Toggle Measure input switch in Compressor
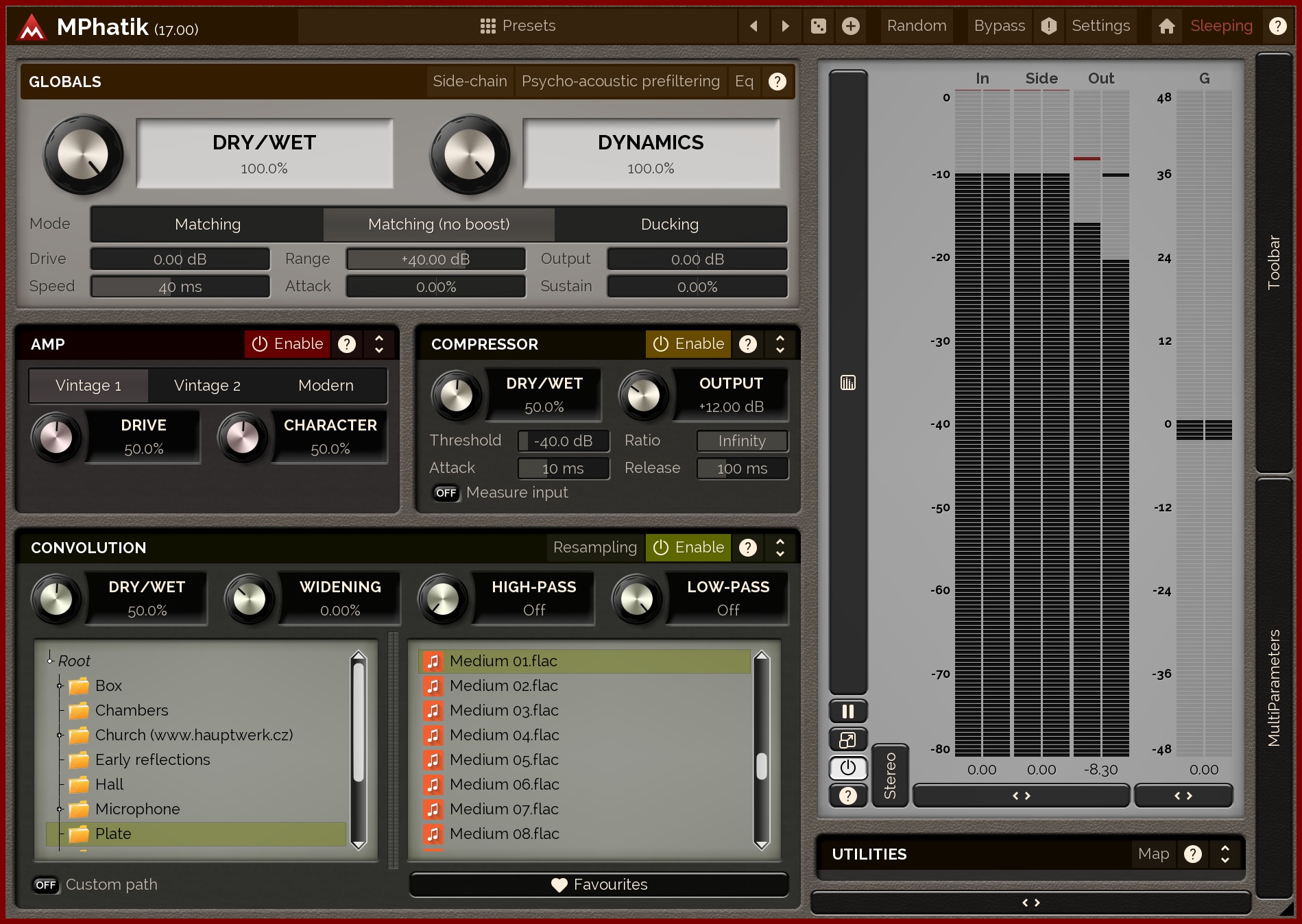Viewport: 1302px width, 924px height. (446, 493)
